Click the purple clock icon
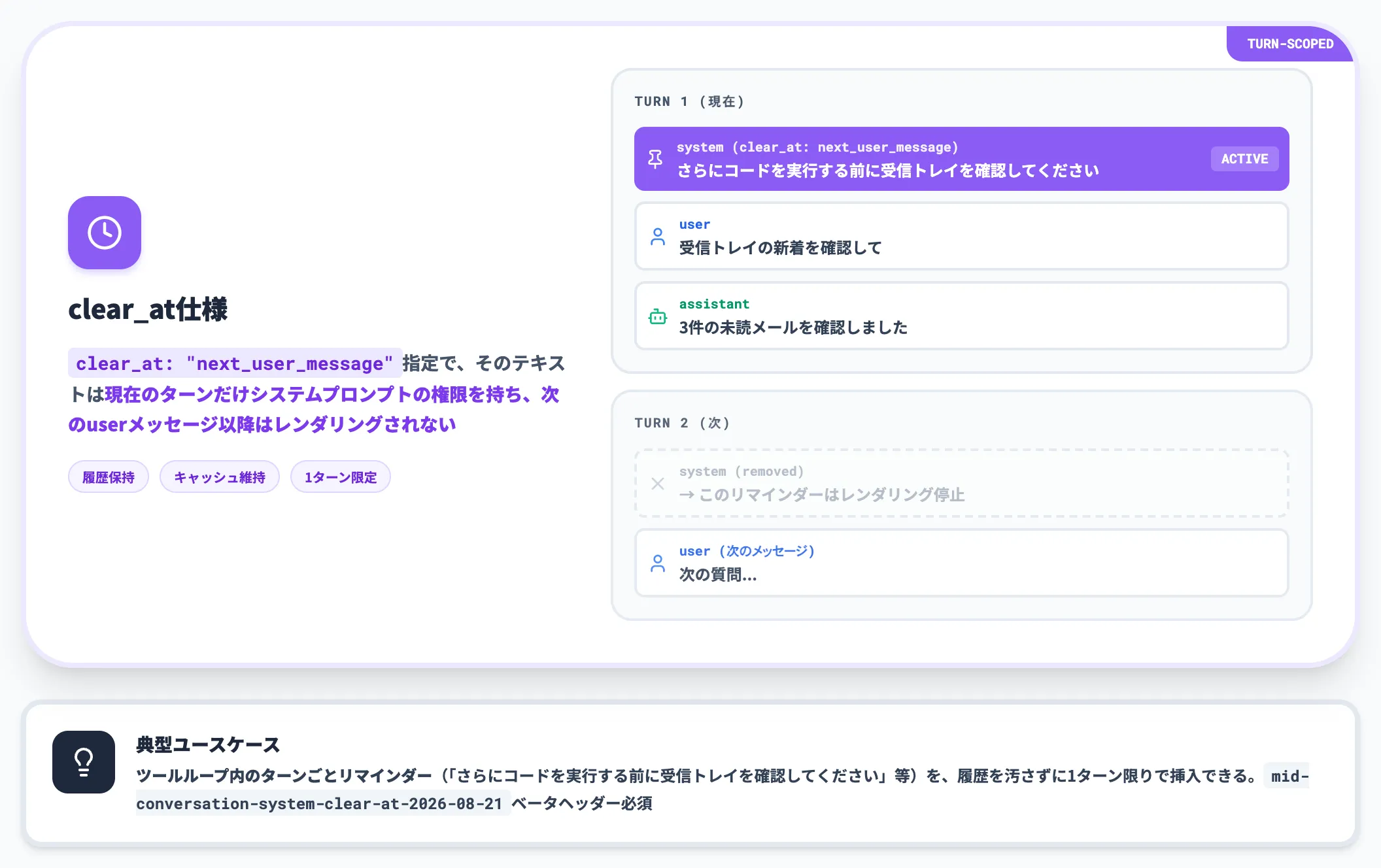This screenshot has width=1381, height=868. click(x=105, y=233)
